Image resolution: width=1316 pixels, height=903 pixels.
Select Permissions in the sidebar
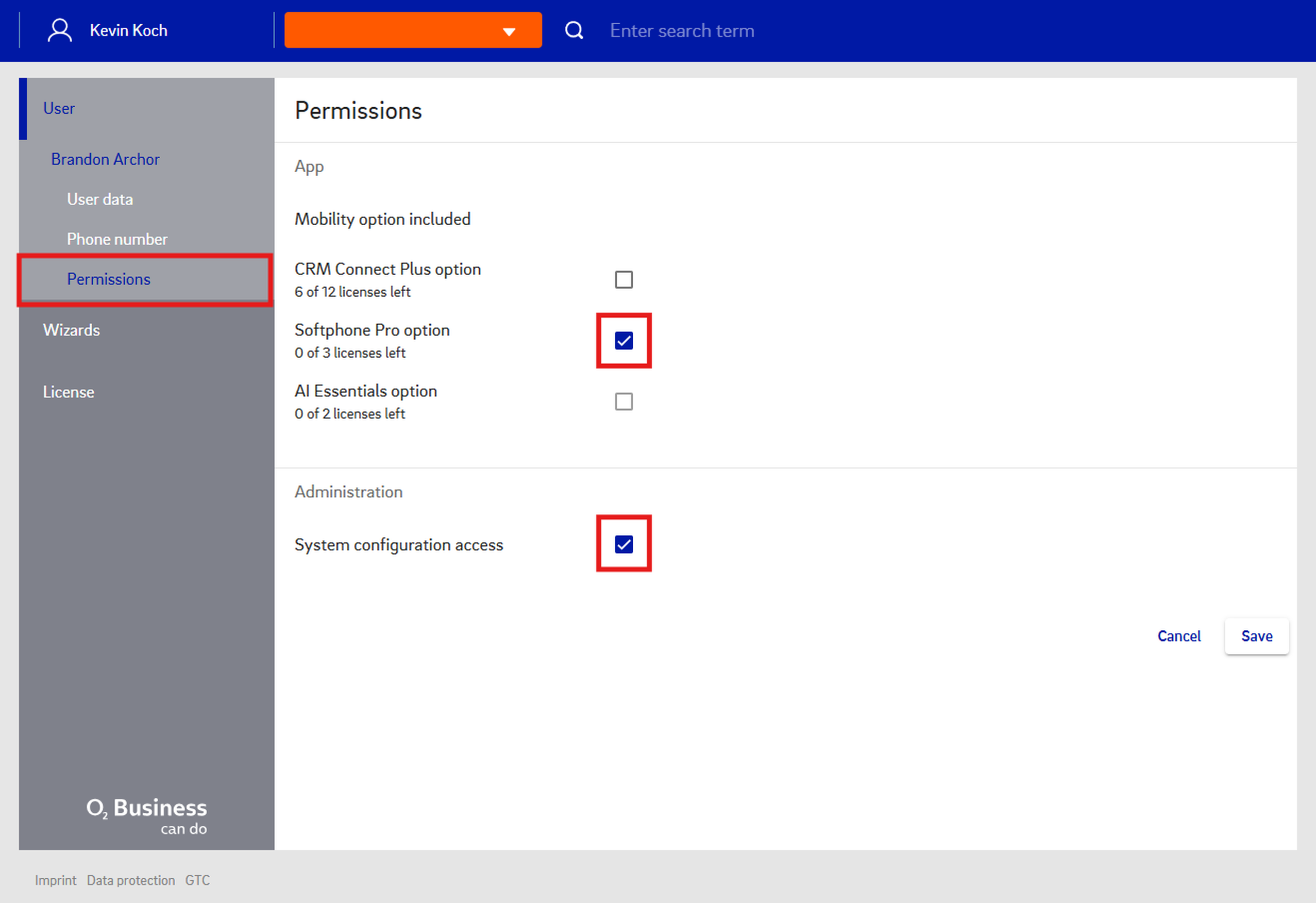click(108, 279)
